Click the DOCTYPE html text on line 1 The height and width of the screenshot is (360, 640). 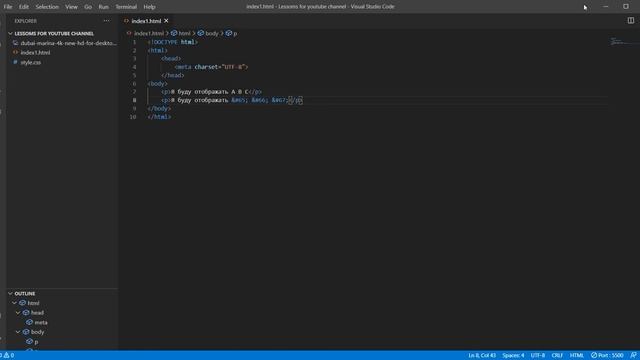click(173, 42)
